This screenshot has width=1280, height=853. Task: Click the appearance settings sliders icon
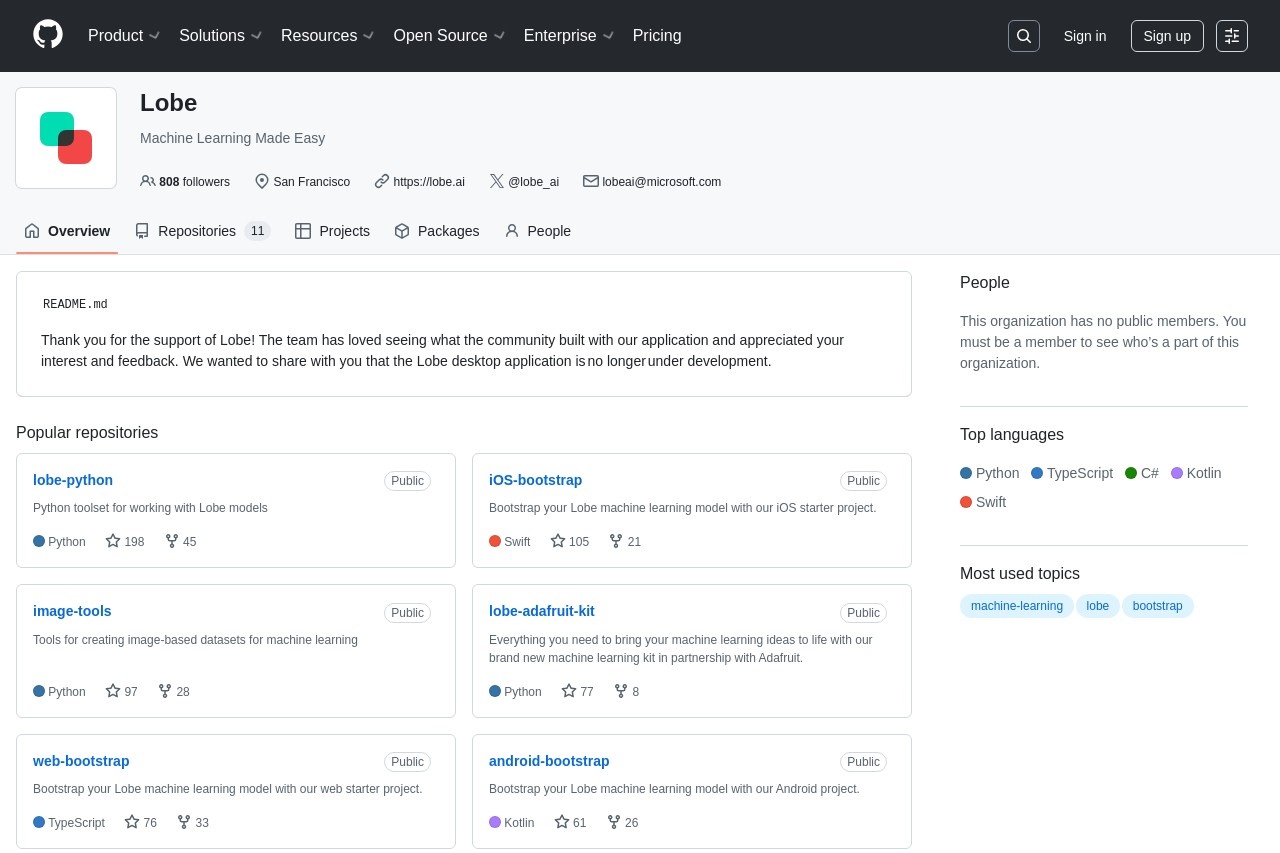(x=1231, y=36)
